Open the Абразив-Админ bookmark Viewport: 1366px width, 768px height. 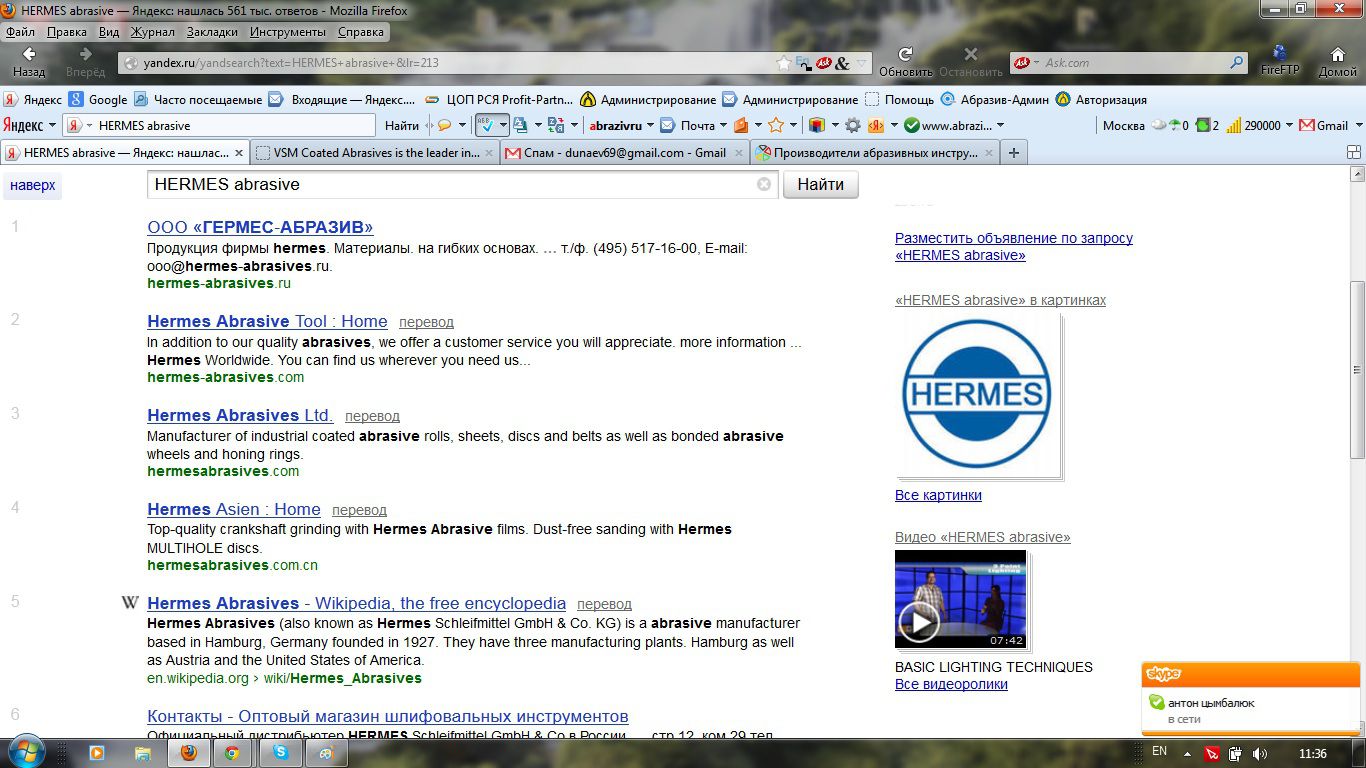click(x=995, y=99)
